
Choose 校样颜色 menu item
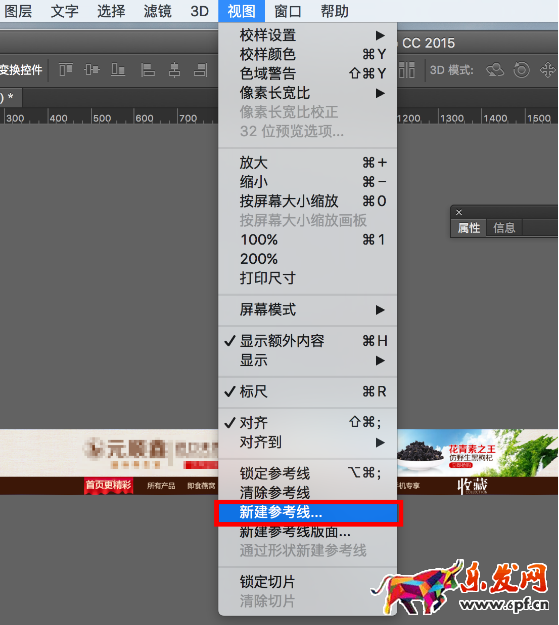[307, 54]
